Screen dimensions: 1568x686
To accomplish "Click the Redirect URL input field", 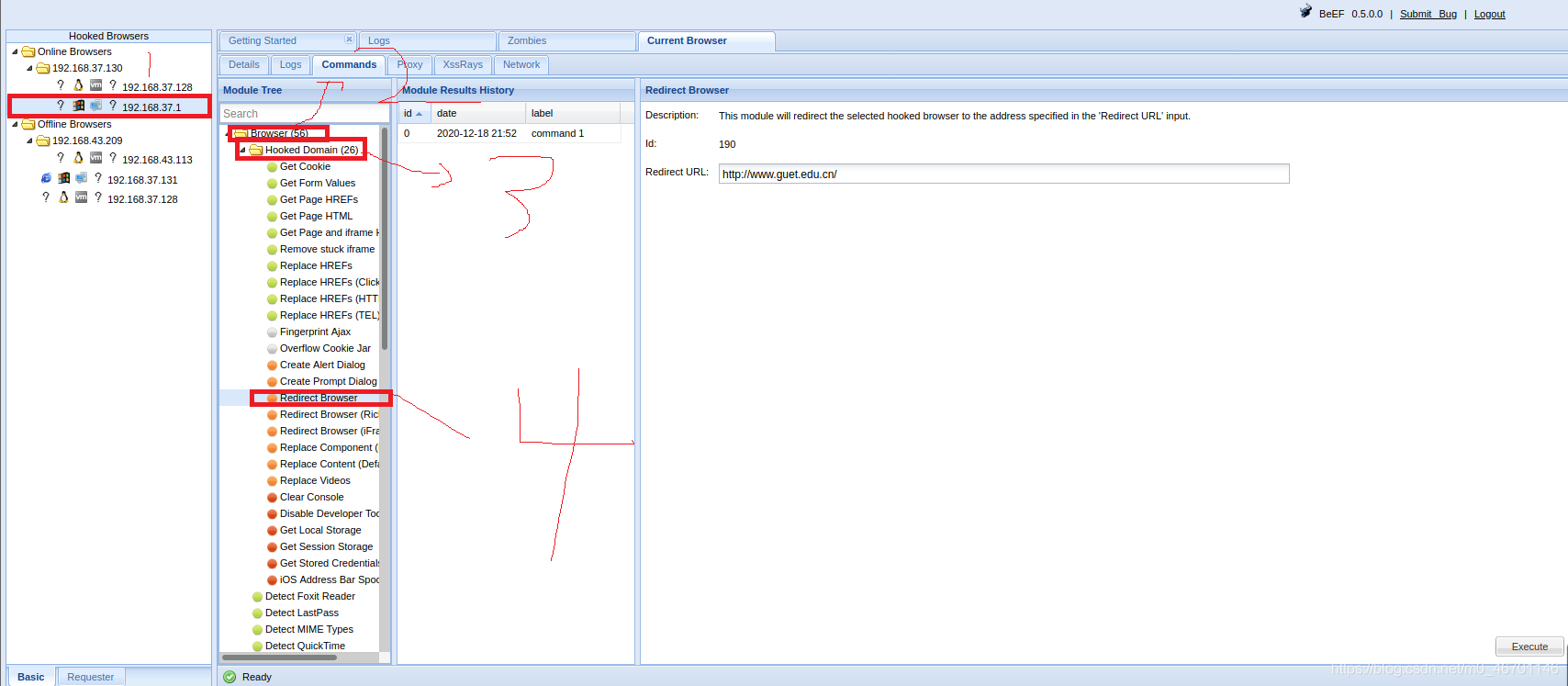I will click(1003, 174).
